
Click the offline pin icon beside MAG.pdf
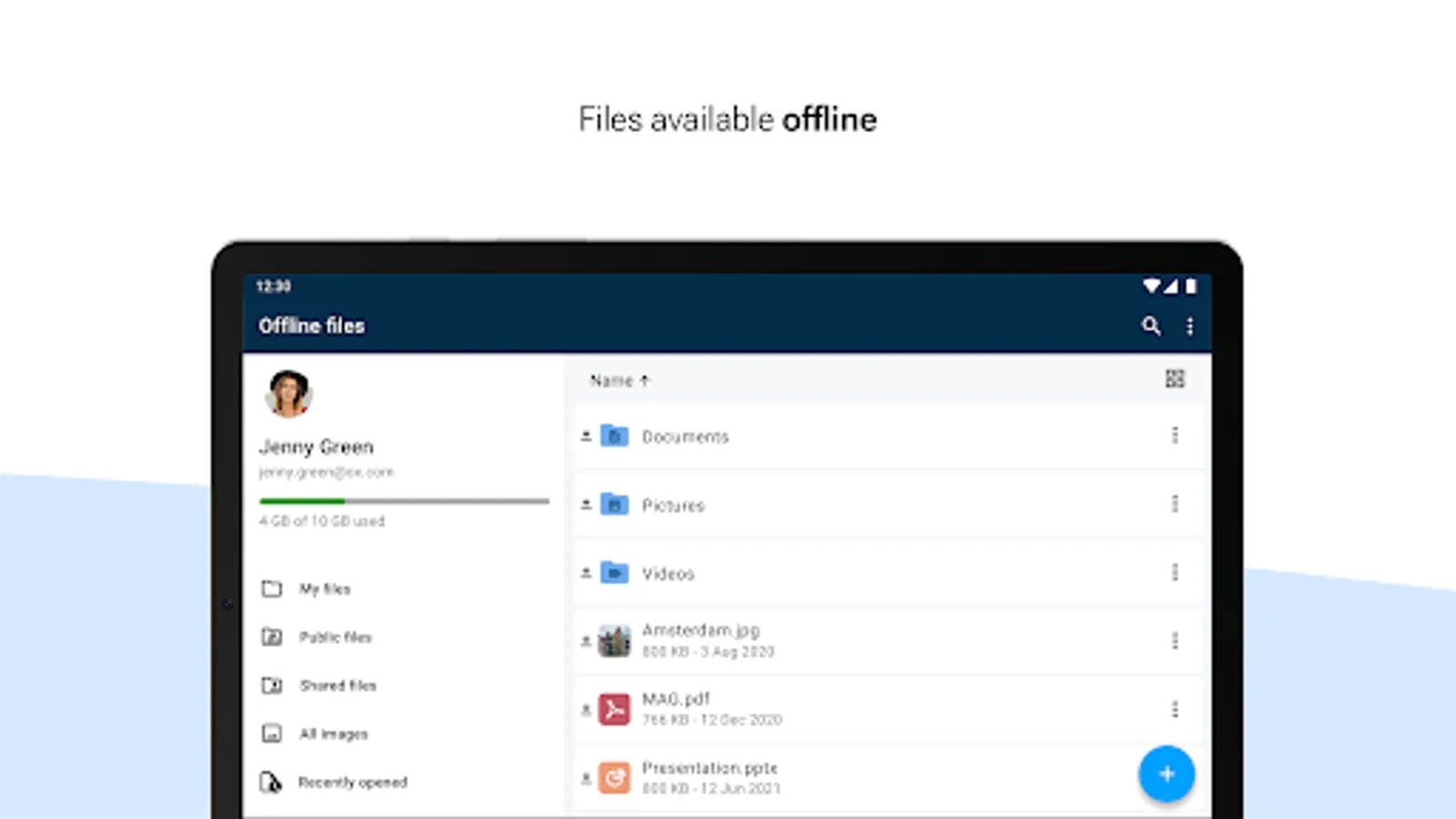586,709
